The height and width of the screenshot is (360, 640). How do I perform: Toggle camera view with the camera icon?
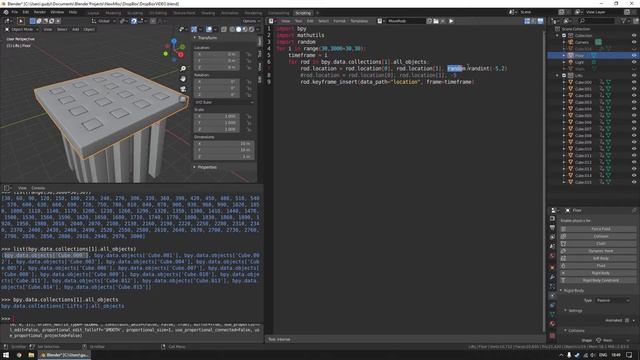183,89
